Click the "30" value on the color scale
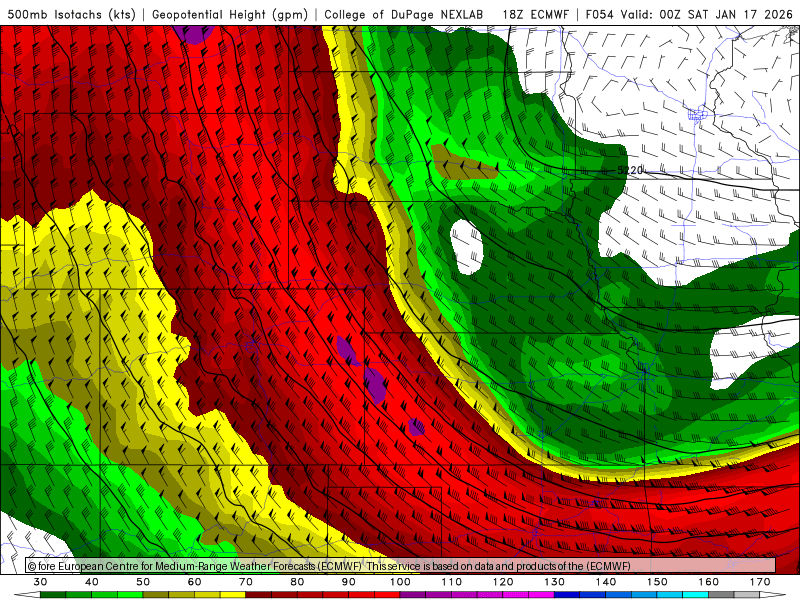This screenshot has height=600, width=800. pos(40,582)
